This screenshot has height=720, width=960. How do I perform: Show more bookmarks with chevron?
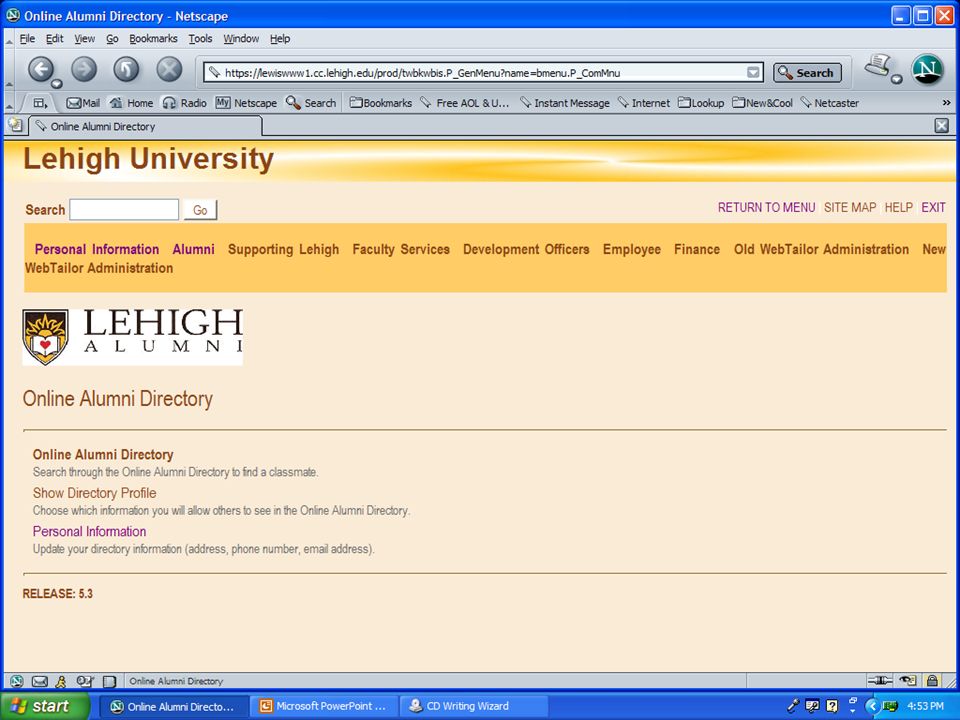pos(946,103)
